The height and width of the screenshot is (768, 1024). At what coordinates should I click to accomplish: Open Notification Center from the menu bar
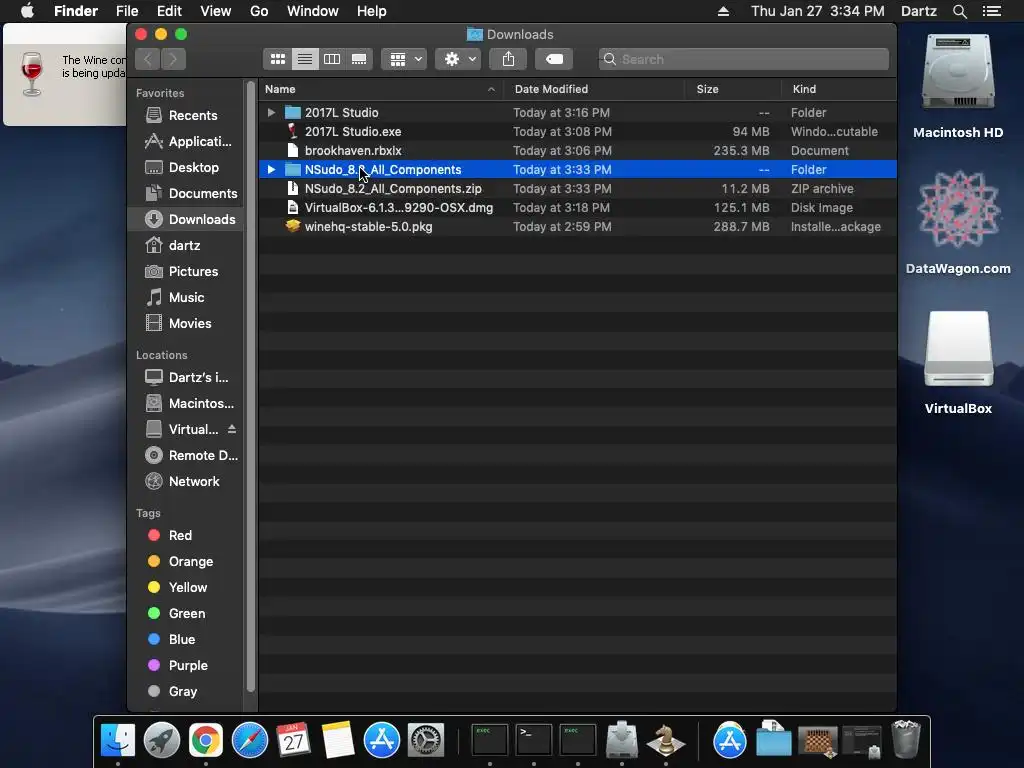pyautogui.click(x=991, y=11)
